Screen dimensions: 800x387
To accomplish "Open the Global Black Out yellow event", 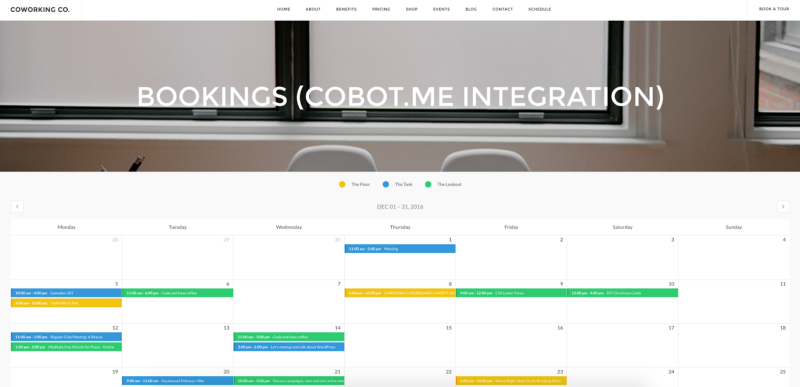I will point(66,303).
